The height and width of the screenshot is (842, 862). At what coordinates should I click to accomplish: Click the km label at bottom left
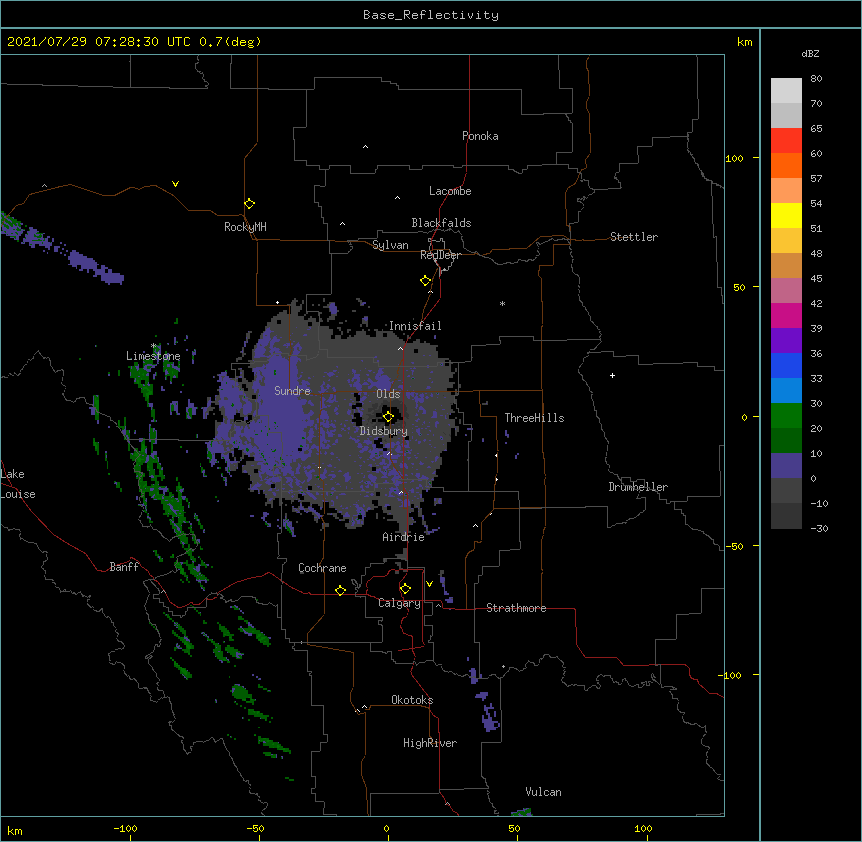(x=15, y=831)
